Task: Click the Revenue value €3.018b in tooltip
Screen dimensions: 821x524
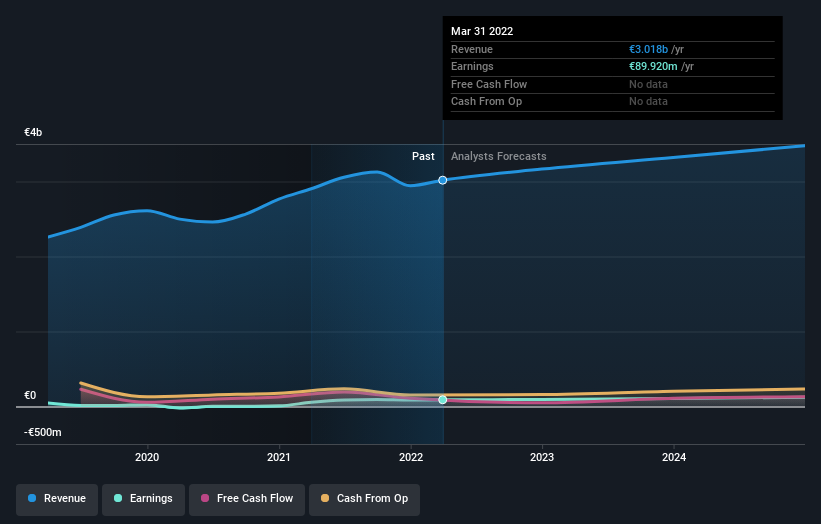Action: tap(648, 49)
